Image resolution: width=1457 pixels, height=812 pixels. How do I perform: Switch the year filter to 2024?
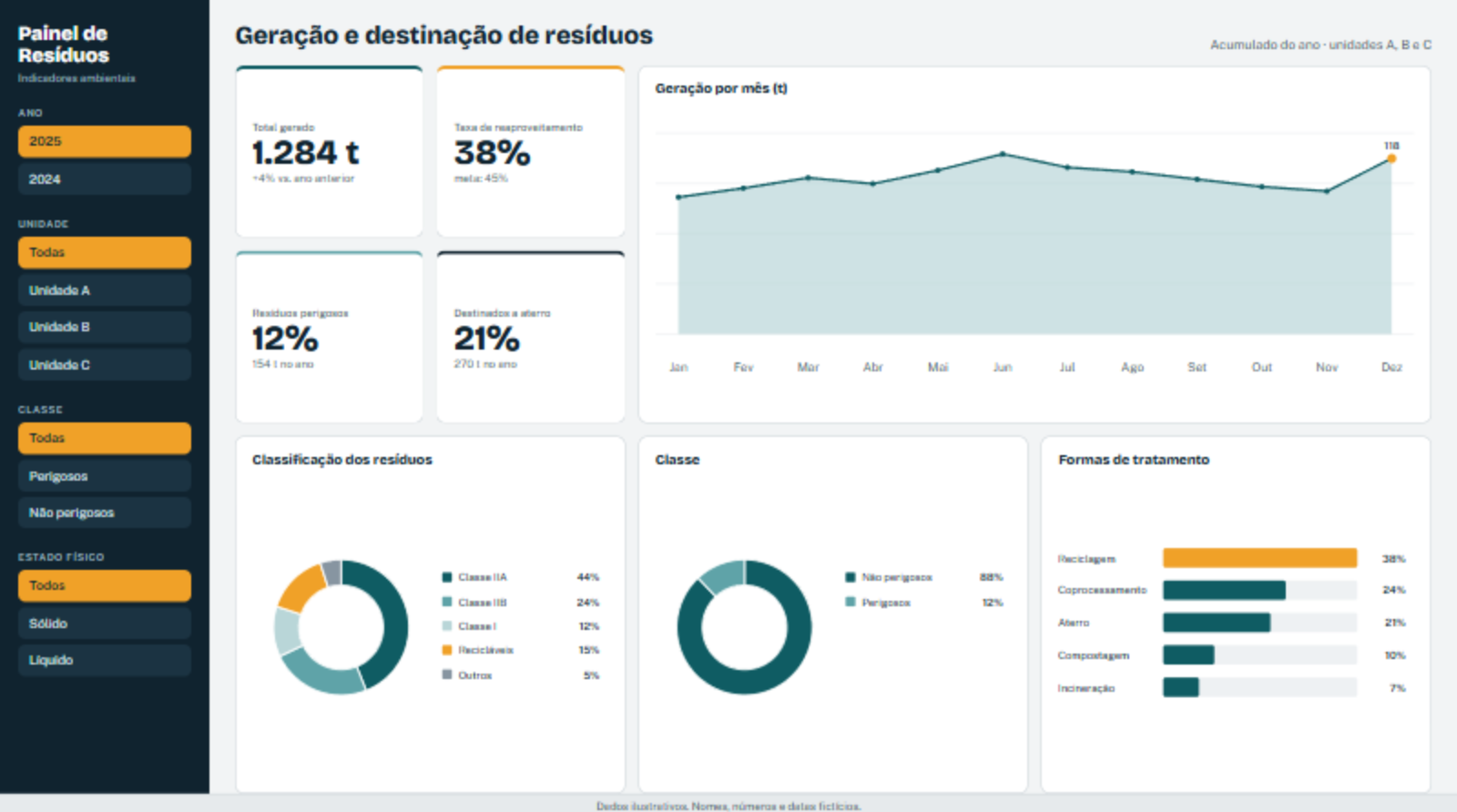(105, 179)
